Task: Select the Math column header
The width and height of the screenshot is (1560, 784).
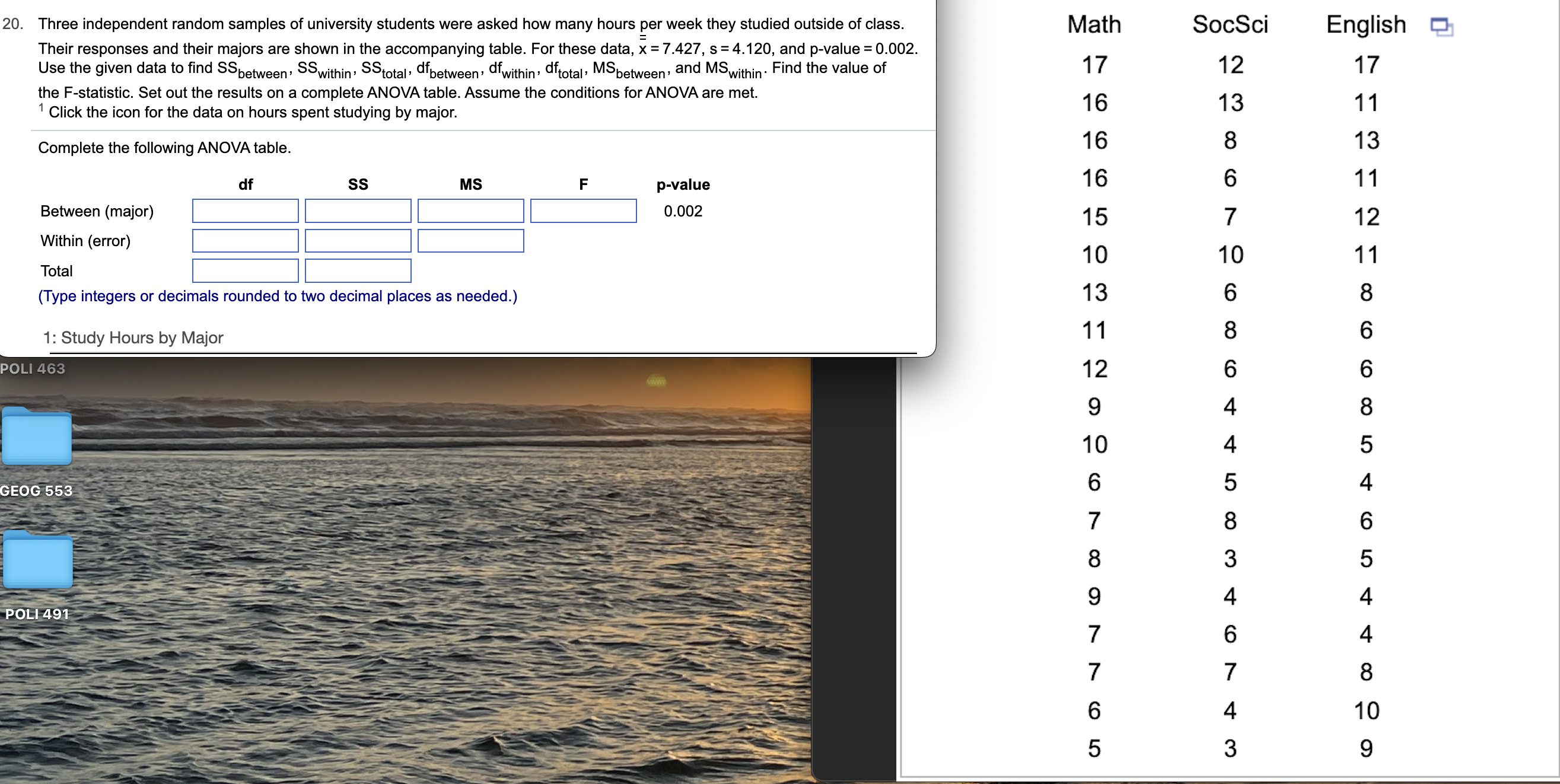Action: click(1094, 24)
